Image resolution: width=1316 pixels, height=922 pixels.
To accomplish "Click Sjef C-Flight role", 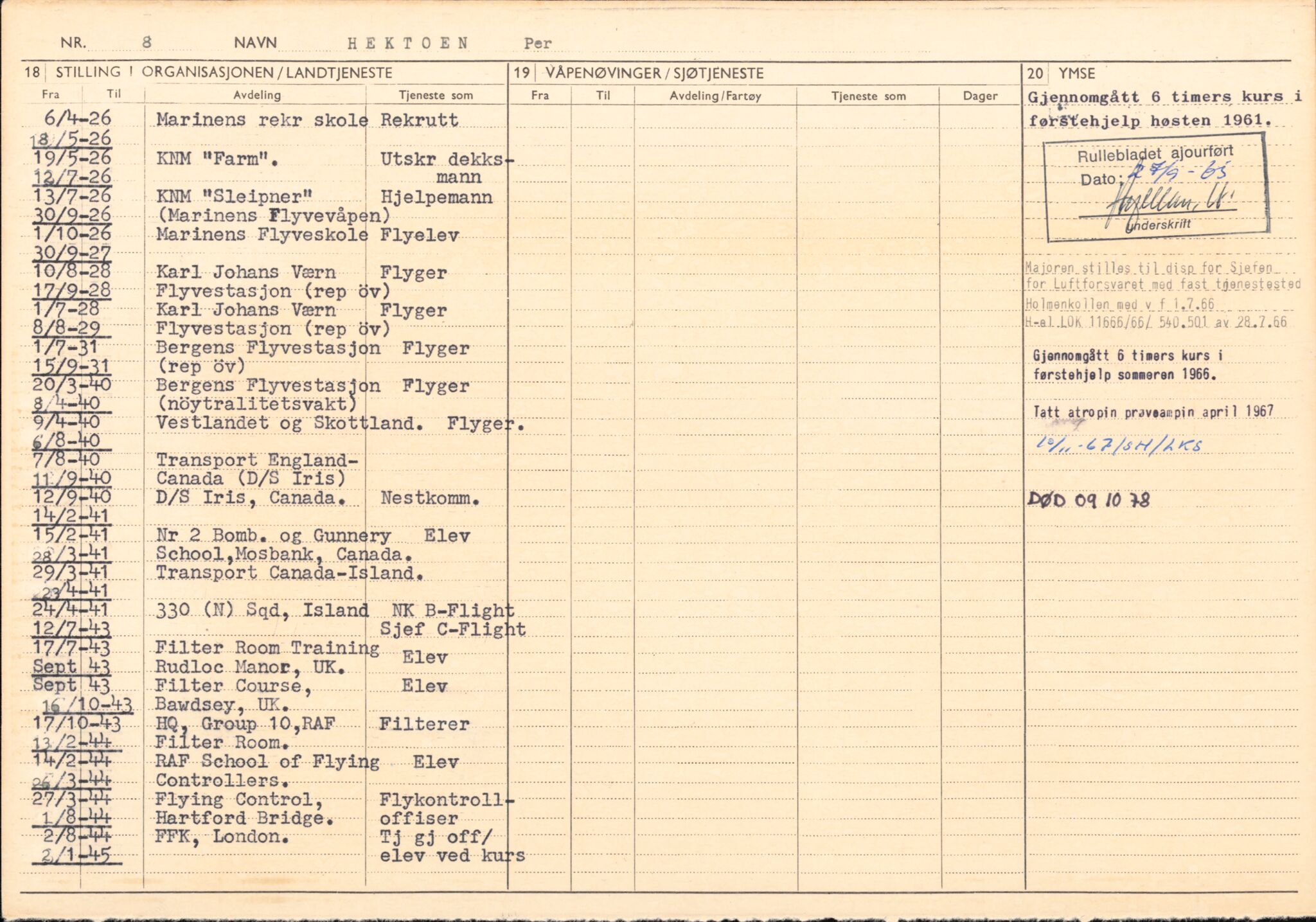I will coord(452,630).
